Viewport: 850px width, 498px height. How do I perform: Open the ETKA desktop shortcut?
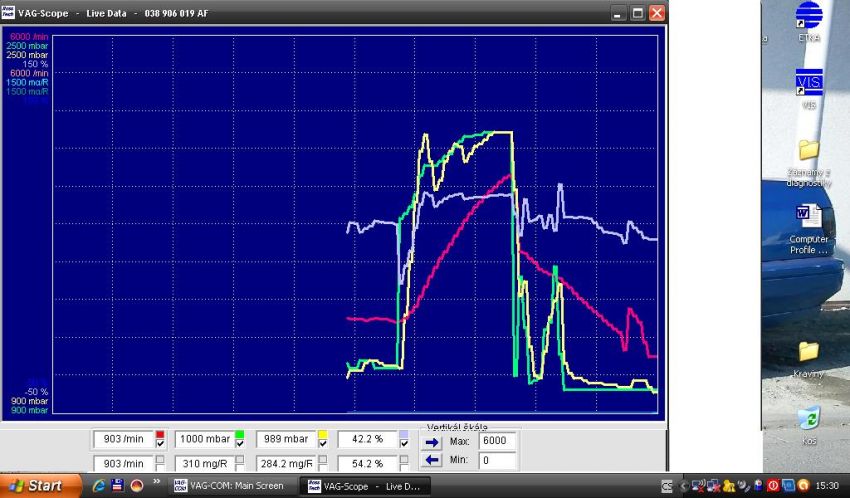click(808, 19)
